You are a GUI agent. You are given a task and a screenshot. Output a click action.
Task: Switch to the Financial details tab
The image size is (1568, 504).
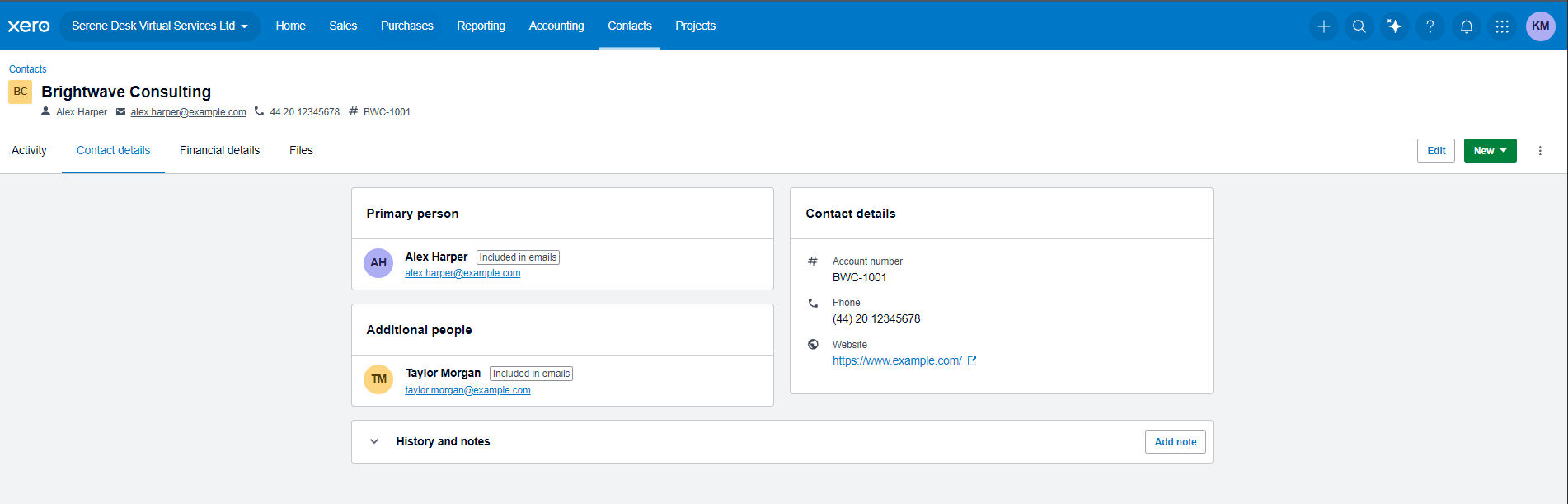[x=219, y=150]
